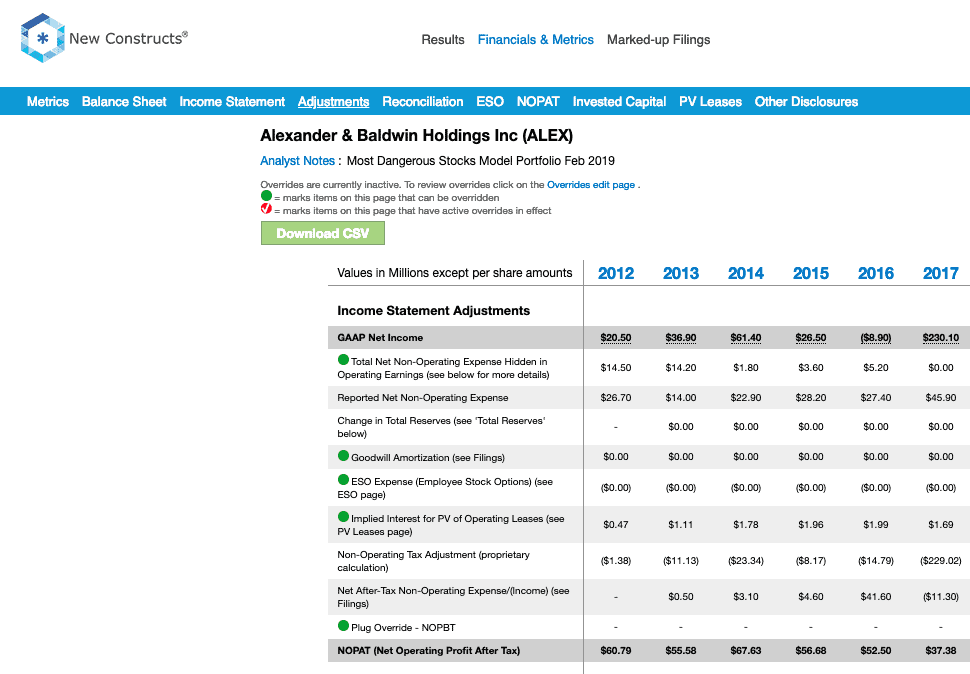Screen dimensions: 970x674
Task: Click 2017 GAAP Net Income value $230.10
Action: point(940,338)
